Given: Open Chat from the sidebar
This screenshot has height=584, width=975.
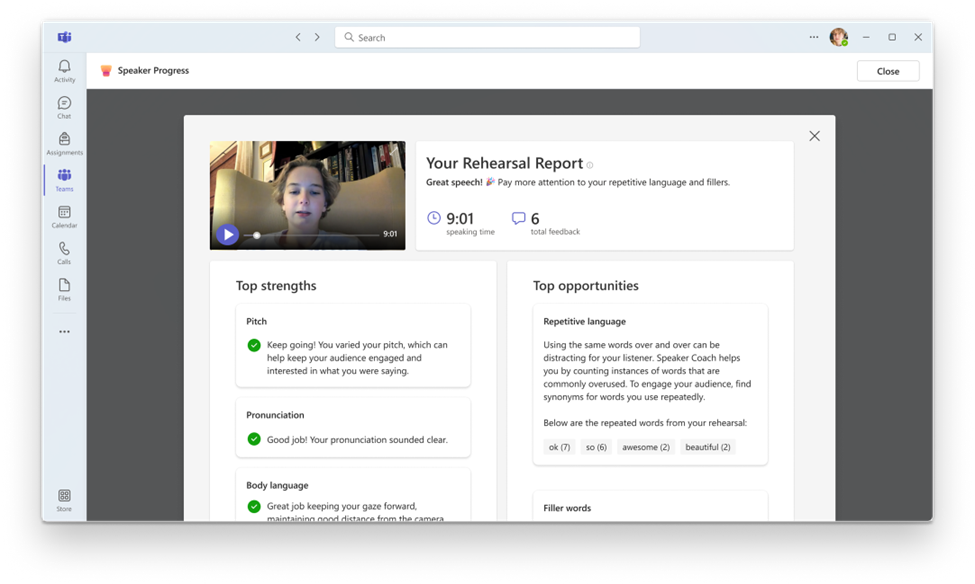Looking at the screenshot, I should 64,108.
